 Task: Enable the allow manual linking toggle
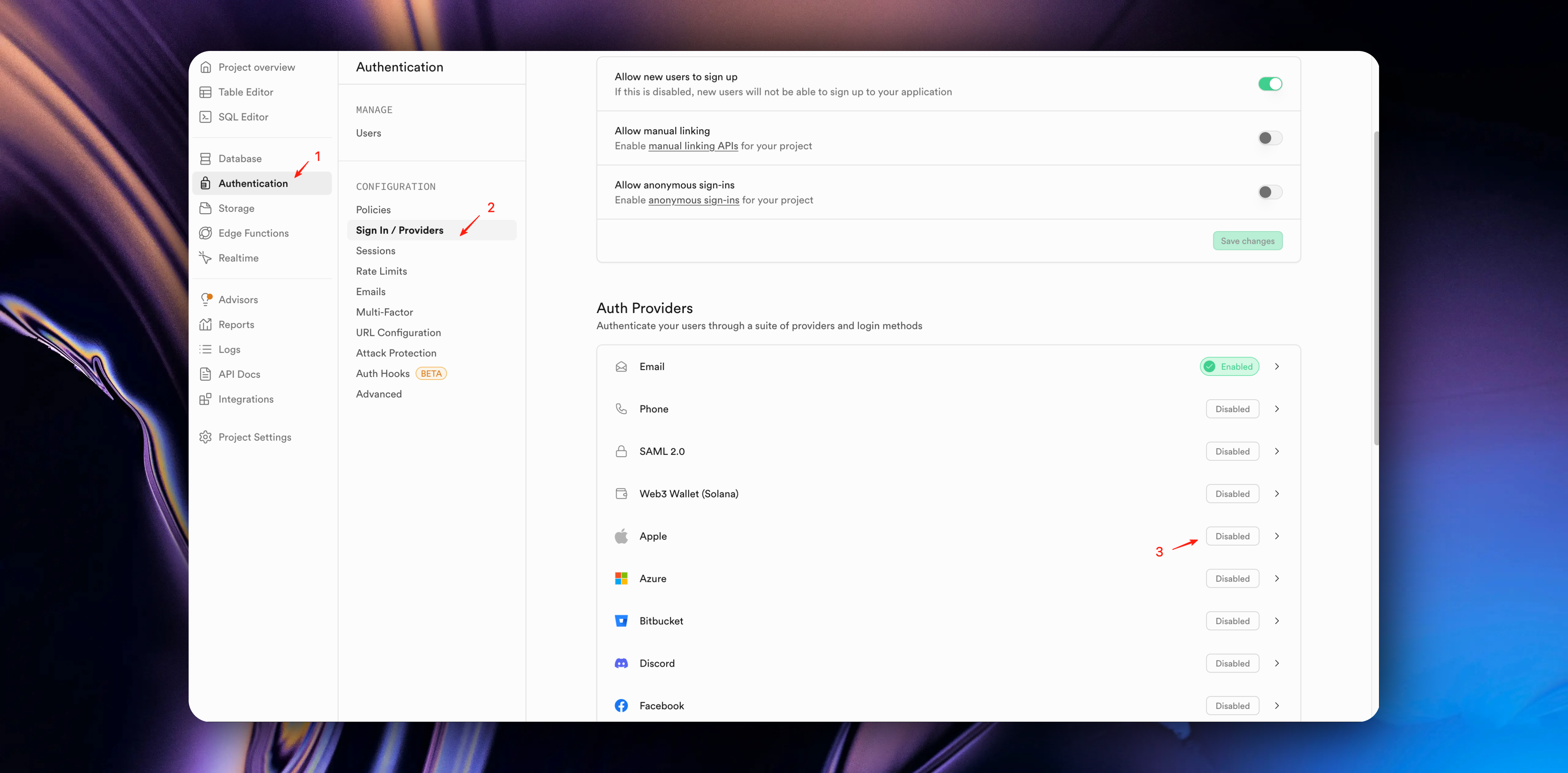[x=1270, y=138]
